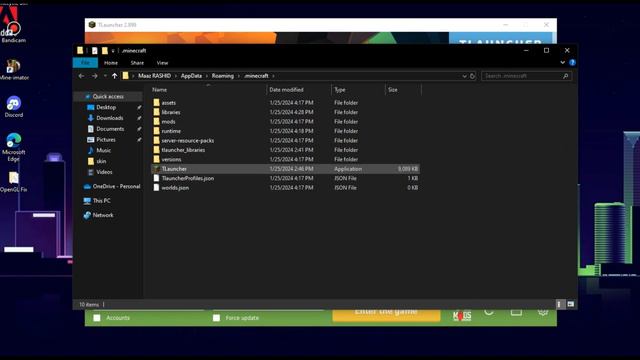The image size is (640, 360).
Task: Open OneDrive - Personal in sidebar
Action: coord(112,186)
